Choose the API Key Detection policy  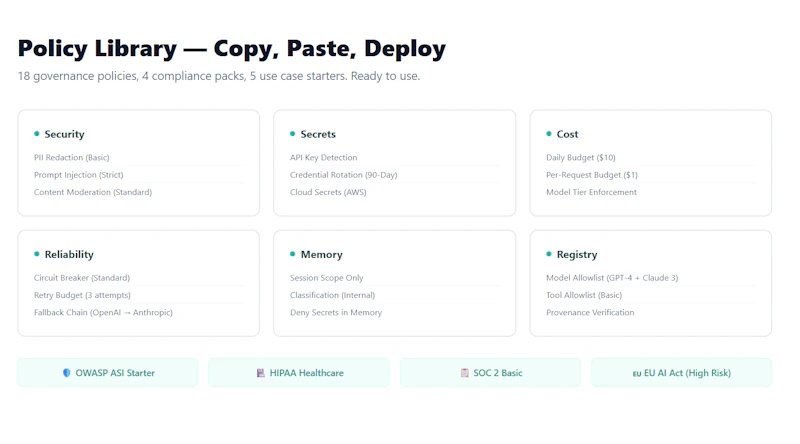click(323, 158)
